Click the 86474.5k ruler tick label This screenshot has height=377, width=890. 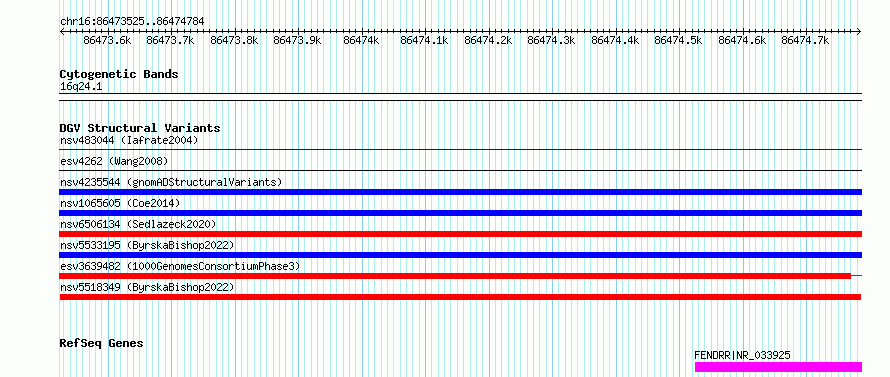[x=678, y=40]
